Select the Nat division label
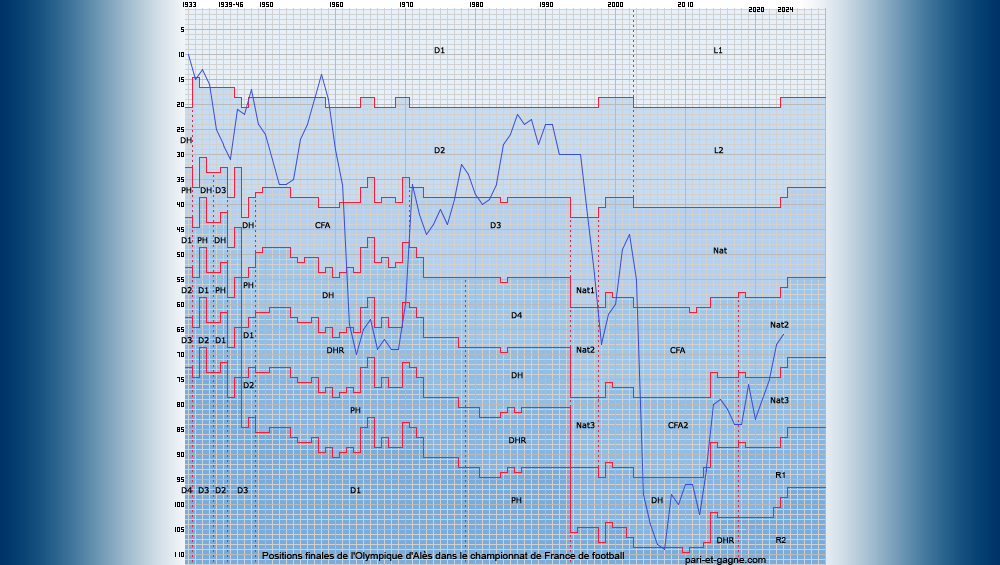The width and height of the screenshot is (1000, 565). (x=719, y=251)
